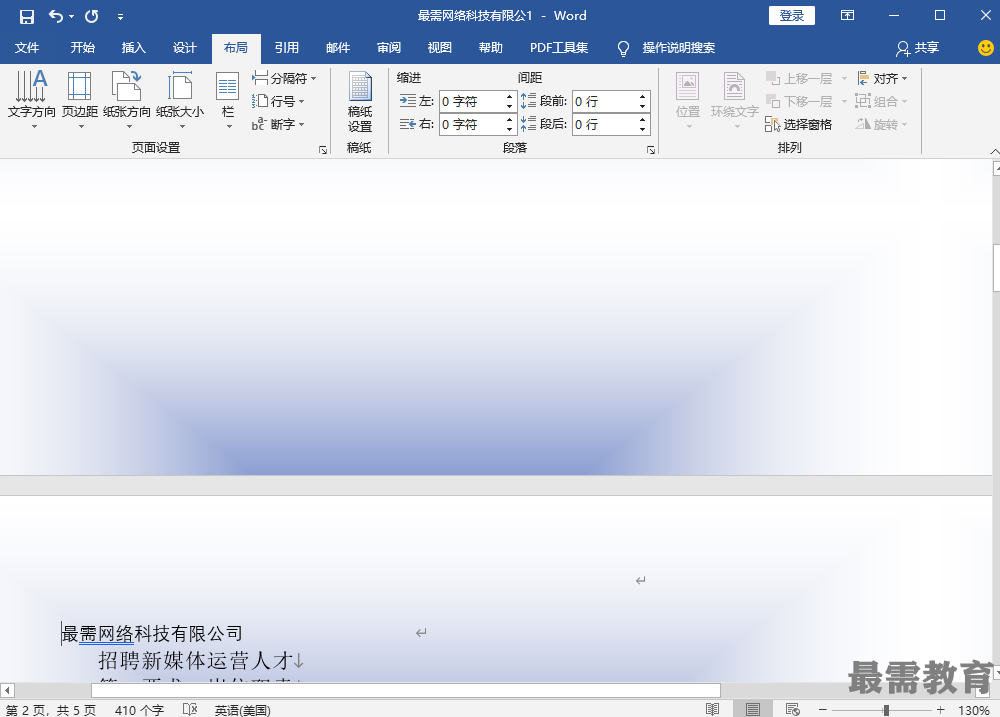This screenshot has width=1000, height=717.
Task: Open the 栏 columns tool
Action: (x=228, y=100)
